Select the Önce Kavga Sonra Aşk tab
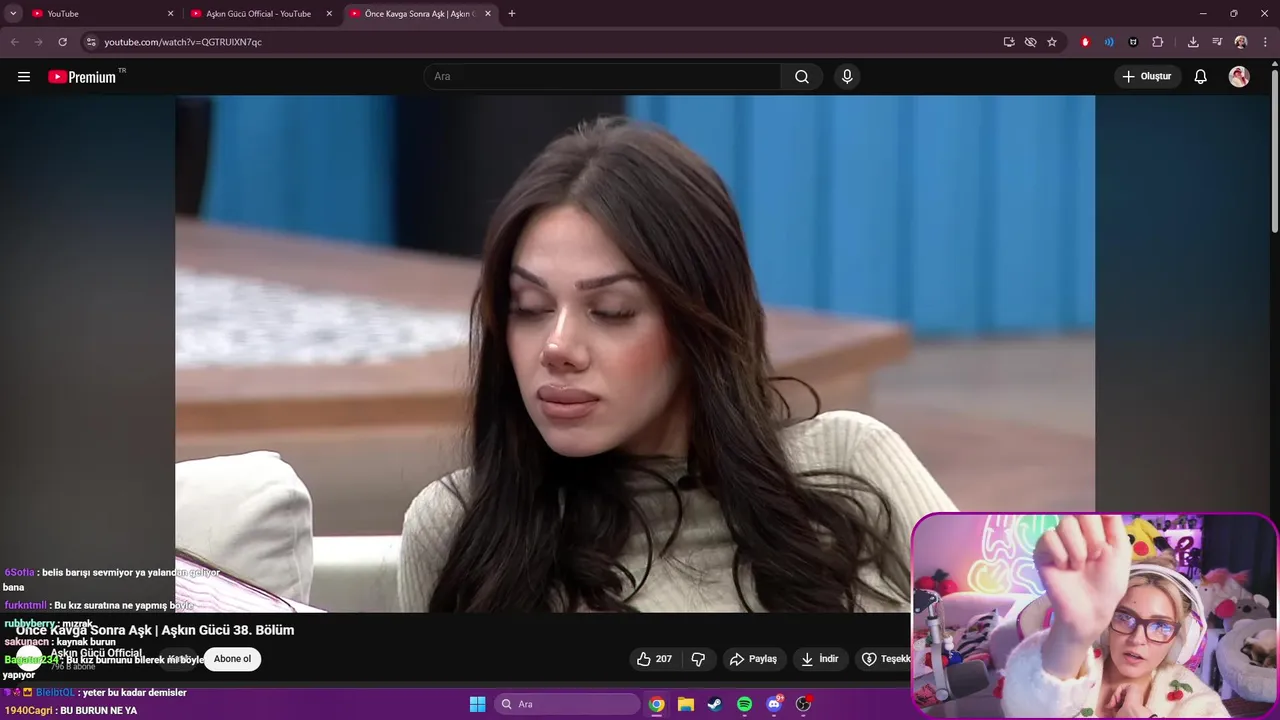 click(x=420, y=14)
